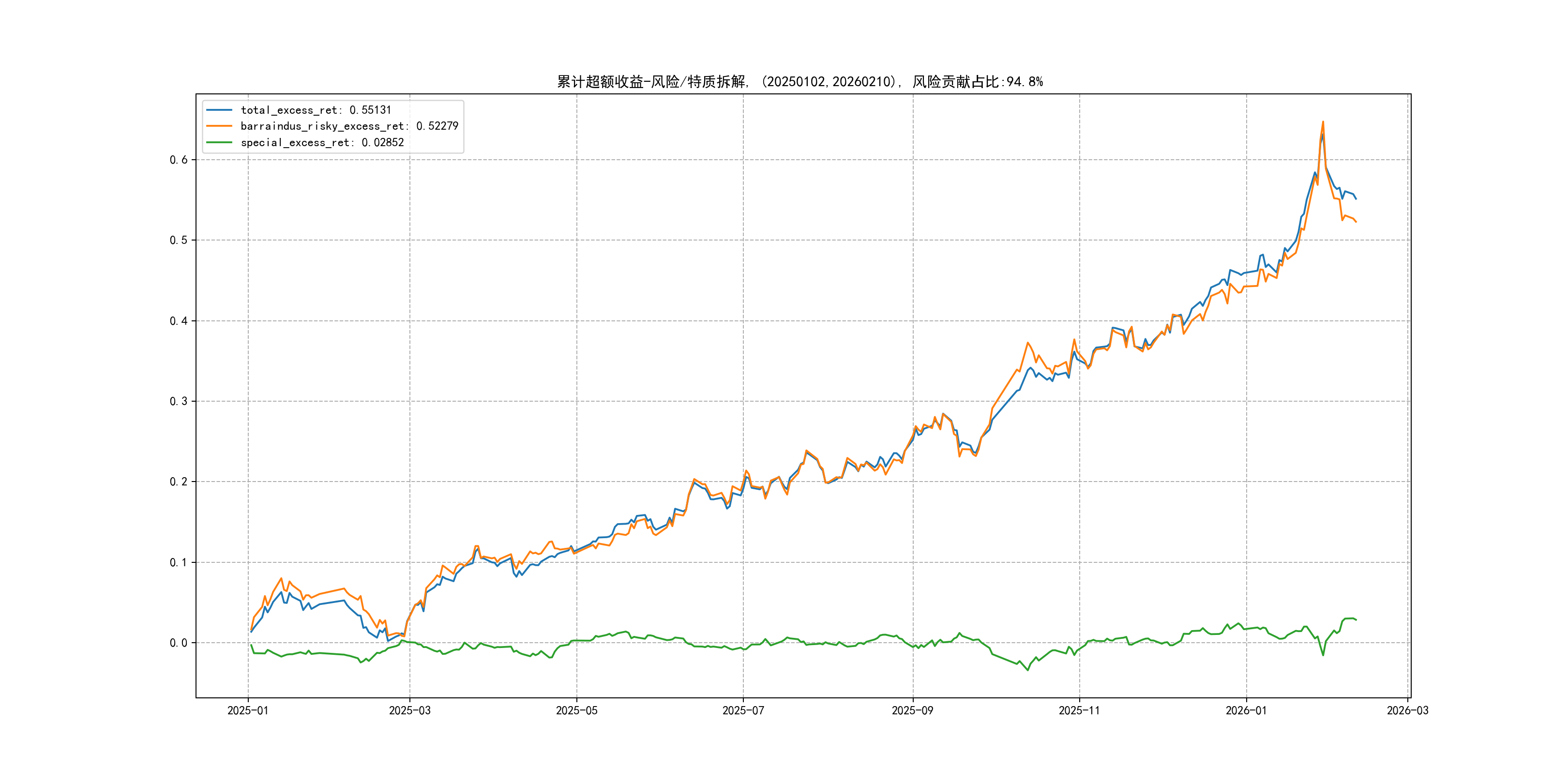The image size is (1568, 784).
Task: Select legend text special_excess_ret: 0.02852
Action: pyautogui.click(x=322, y=142)
